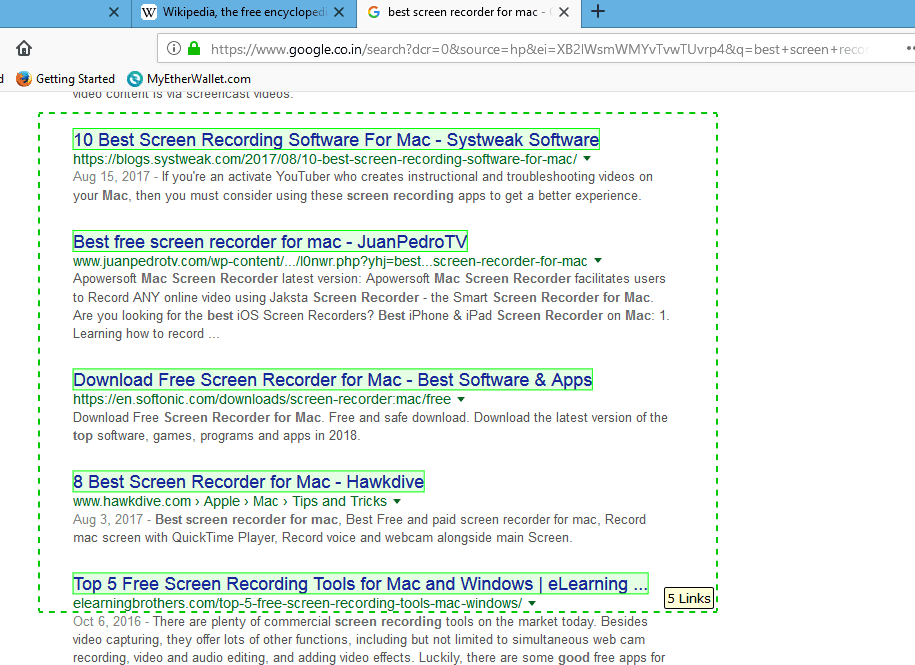This screenshot has width=915, height=665.
Task: Expand dropdown arrow beside hawkdive breadcrumb
Action: [x=397, y=501]
